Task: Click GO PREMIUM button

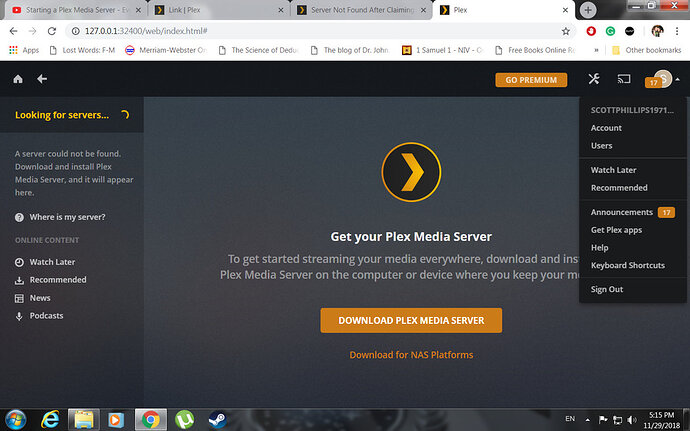Action: (x=531, y=80)
